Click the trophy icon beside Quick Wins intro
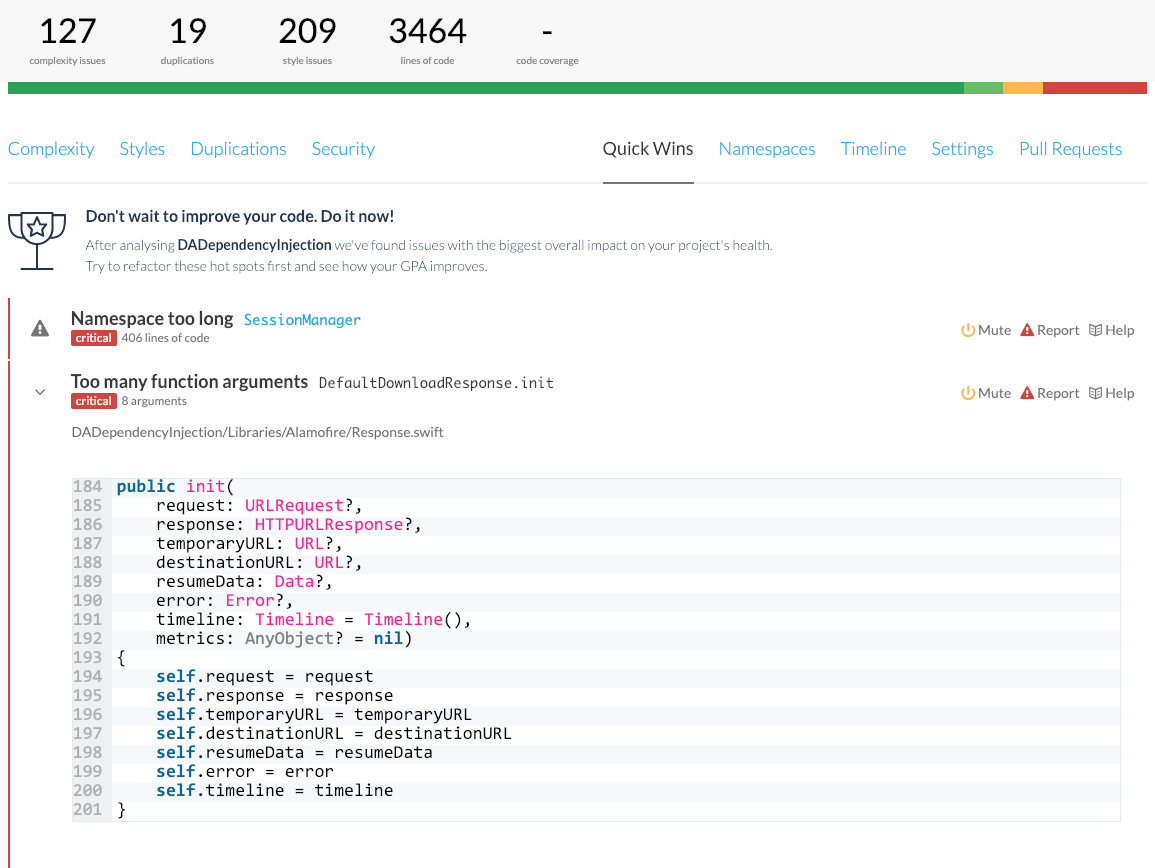 [37, 240]
